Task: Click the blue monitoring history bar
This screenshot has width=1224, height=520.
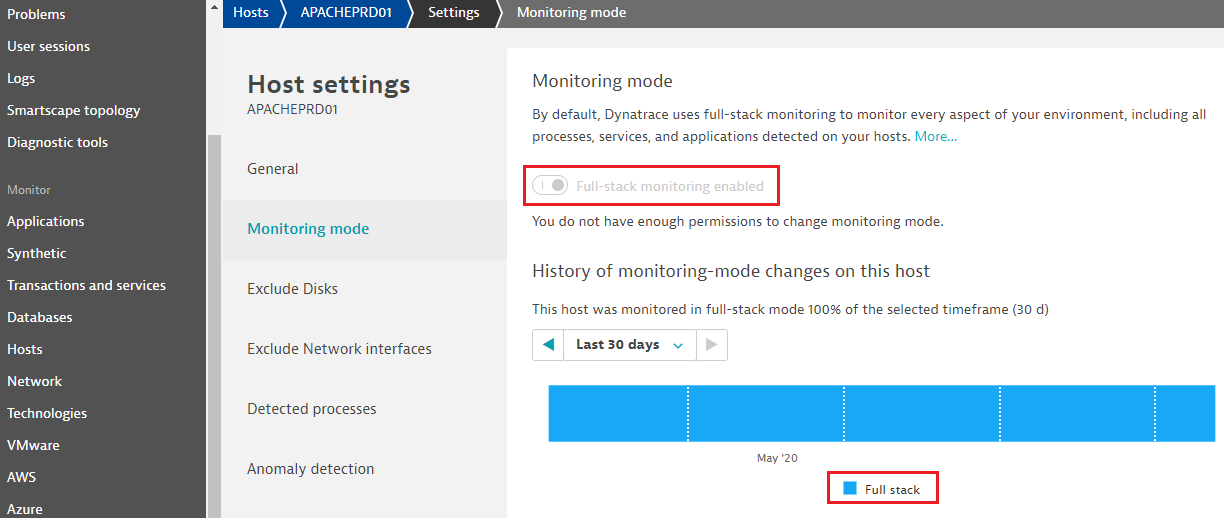Action: point(880,413)
